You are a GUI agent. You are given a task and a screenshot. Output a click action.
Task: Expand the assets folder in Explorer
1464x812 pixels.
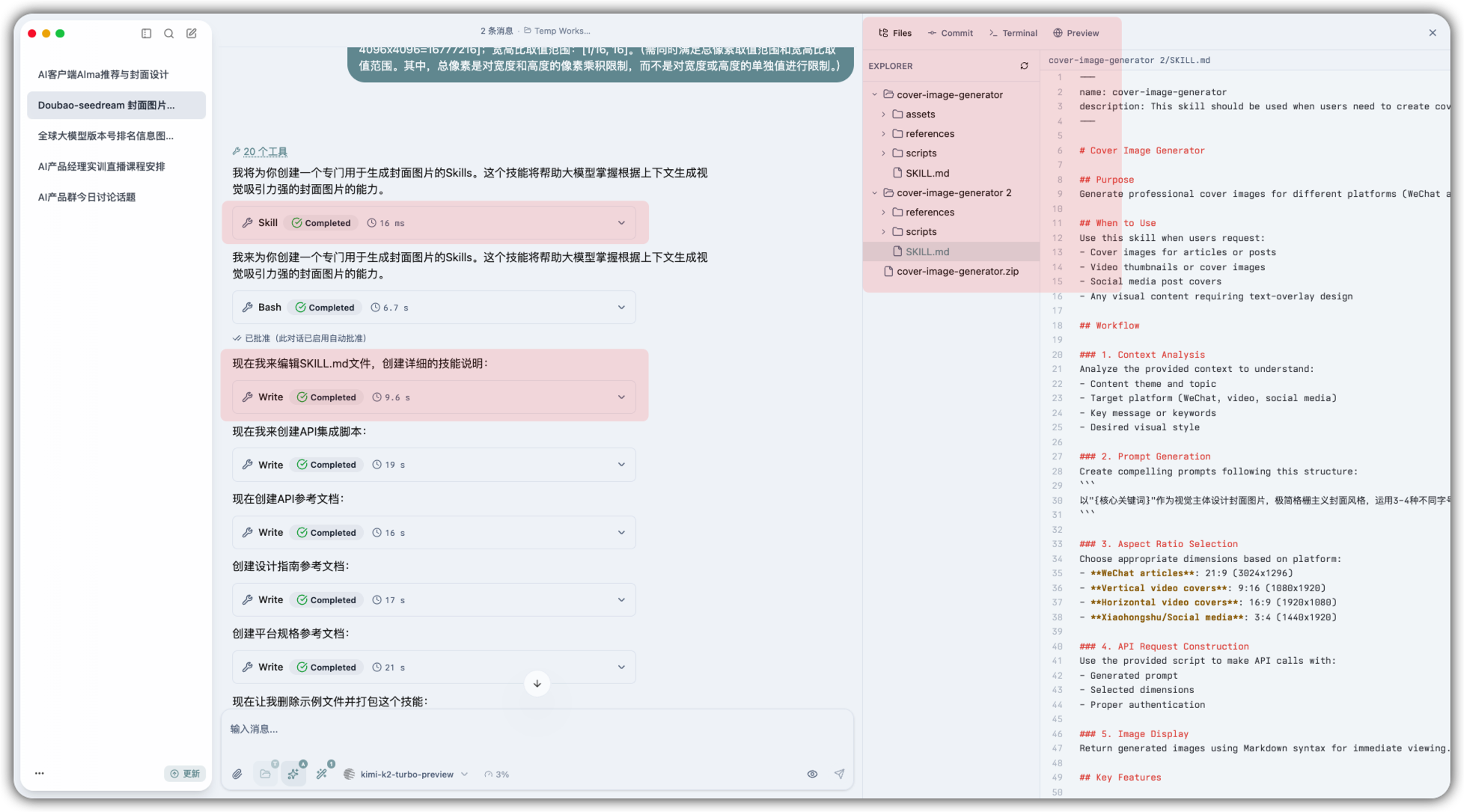tap(920, 115)
